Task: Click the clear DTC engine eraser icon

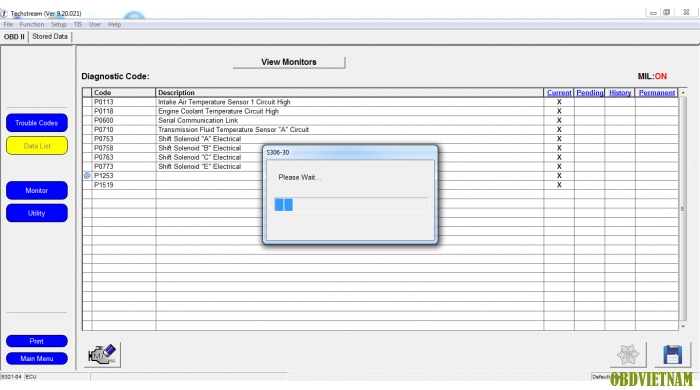Action: coord(102,355)
